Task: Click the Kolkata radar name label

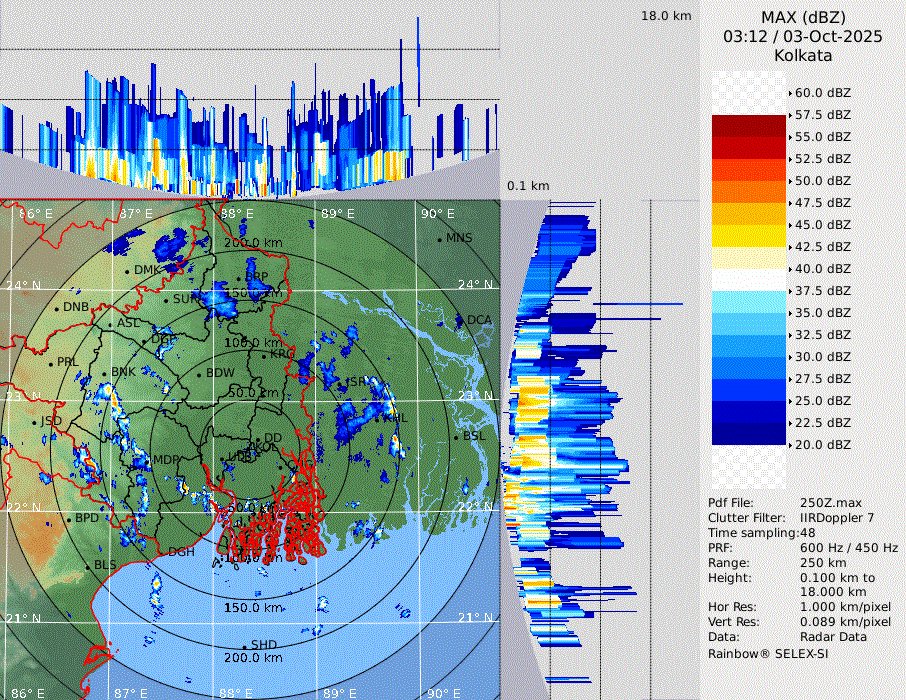Action: (802, 55)
